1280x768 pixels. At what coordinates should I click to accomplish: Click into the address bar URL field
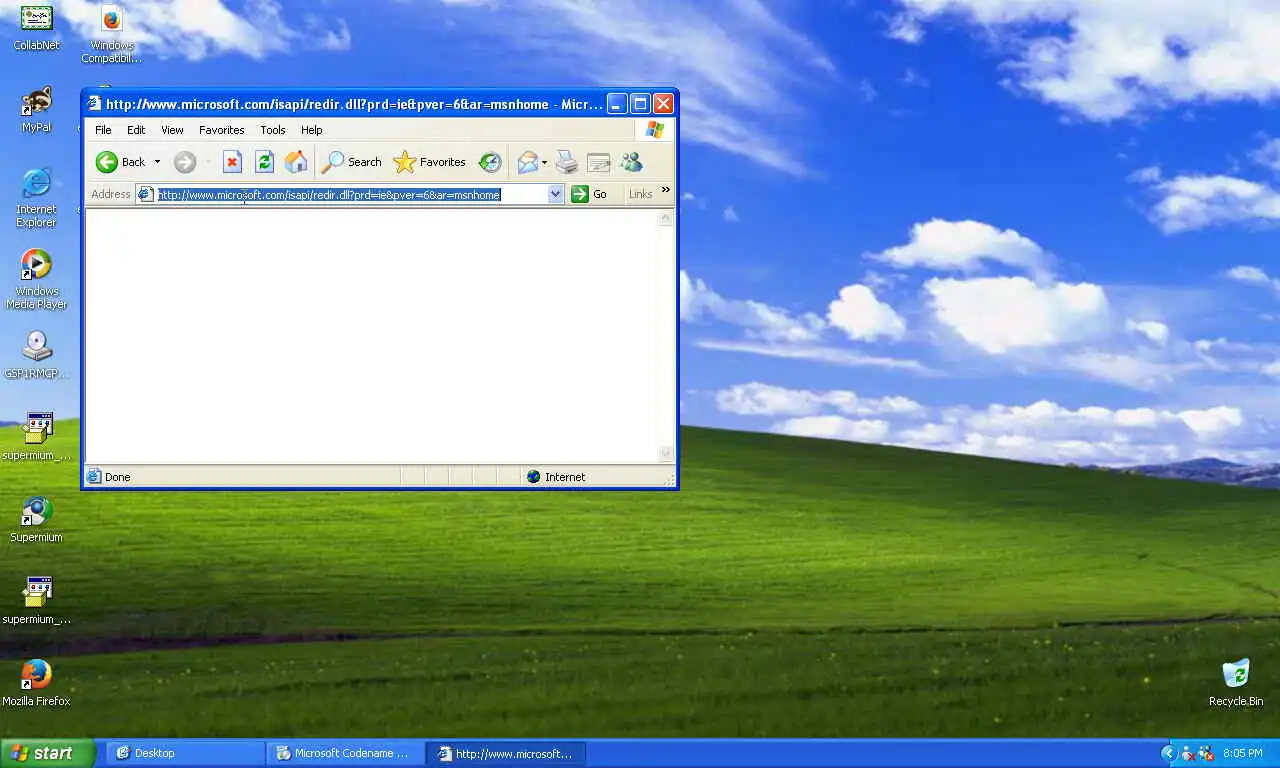point(351,194)
